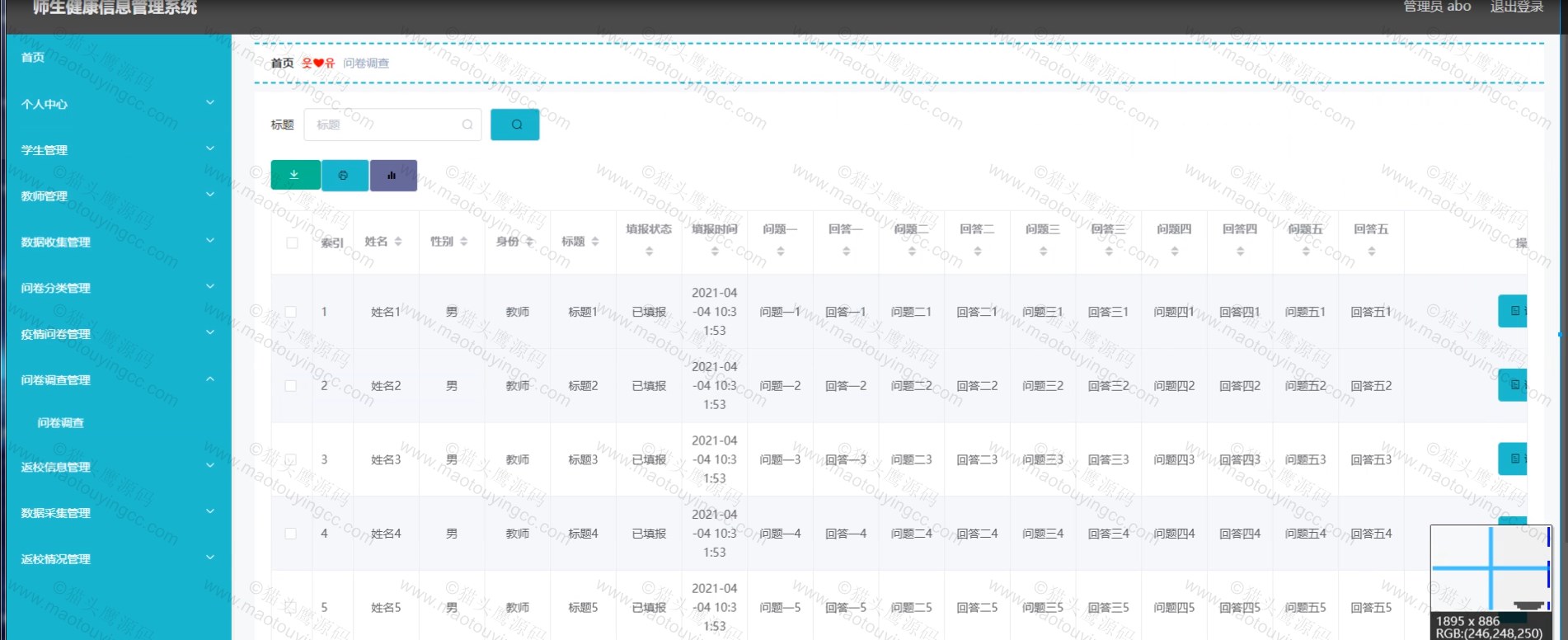This screenshot has height=640, width=1568.
Task: Focus the 标题 search input field
Action: click(392, 125)
